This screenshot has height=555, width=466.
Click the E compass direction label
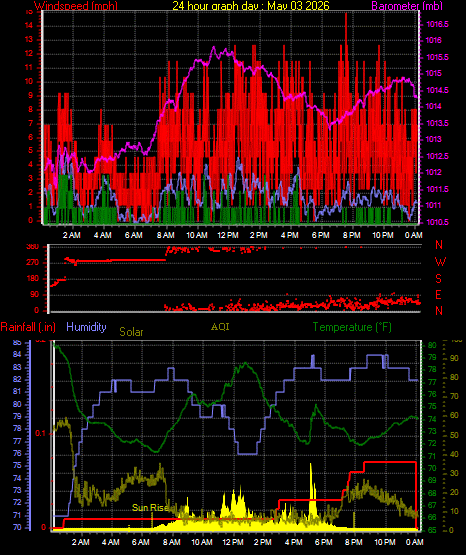click(439, 294)
